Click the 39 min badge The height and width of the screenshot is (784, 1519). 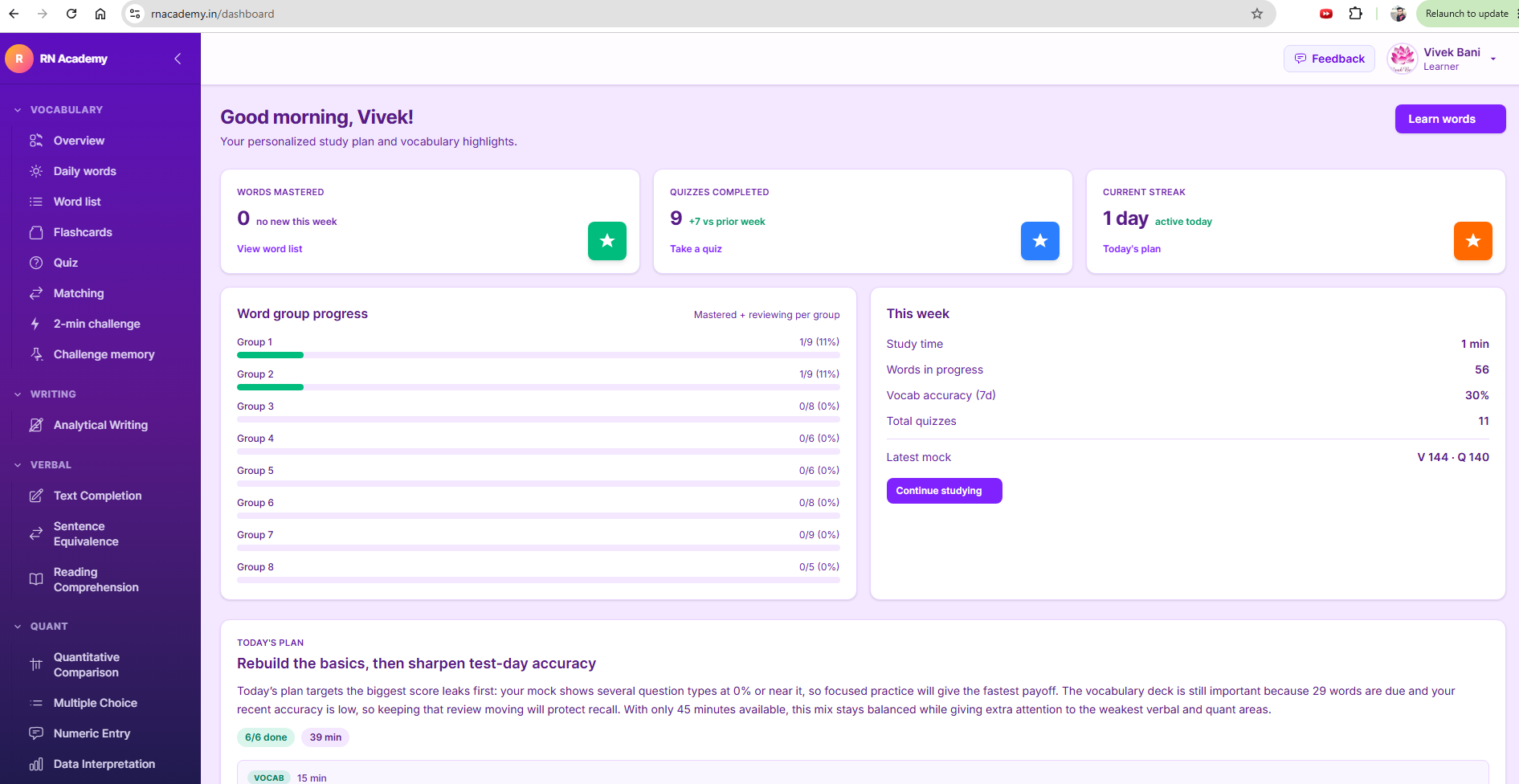pyautogui.click(x=325, y=737)
